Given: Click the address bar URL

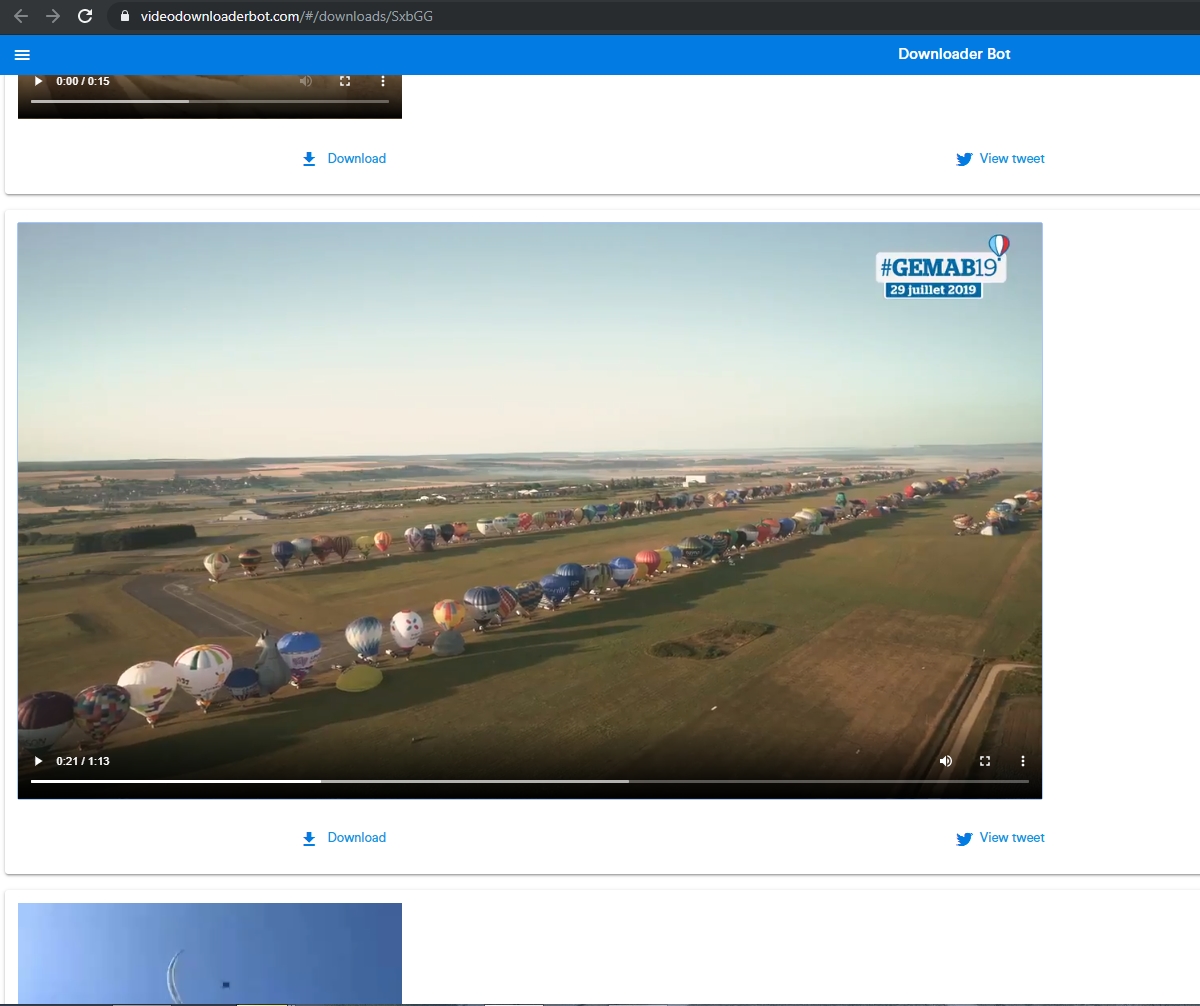Looking at the screenshot, I should coord(287,16).
